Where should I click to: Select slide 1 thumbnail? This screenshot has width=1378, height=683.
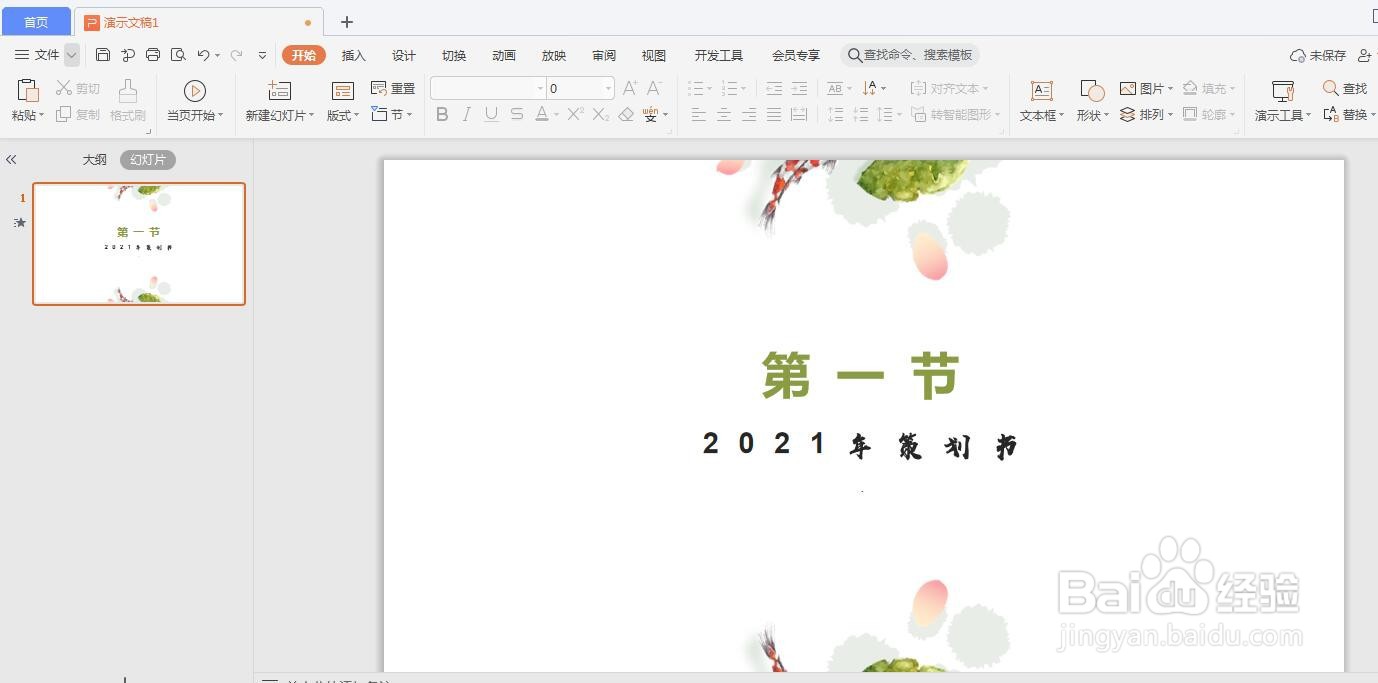(x=139, y=243)
